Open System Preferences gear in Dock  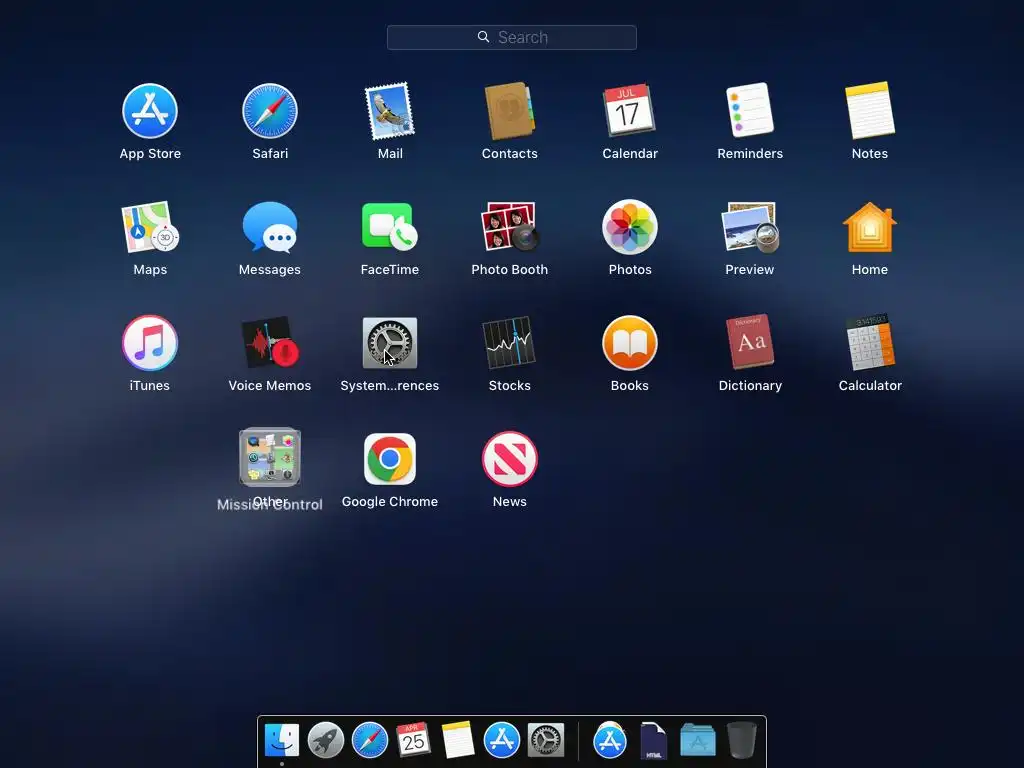click(x=546, y=741)
